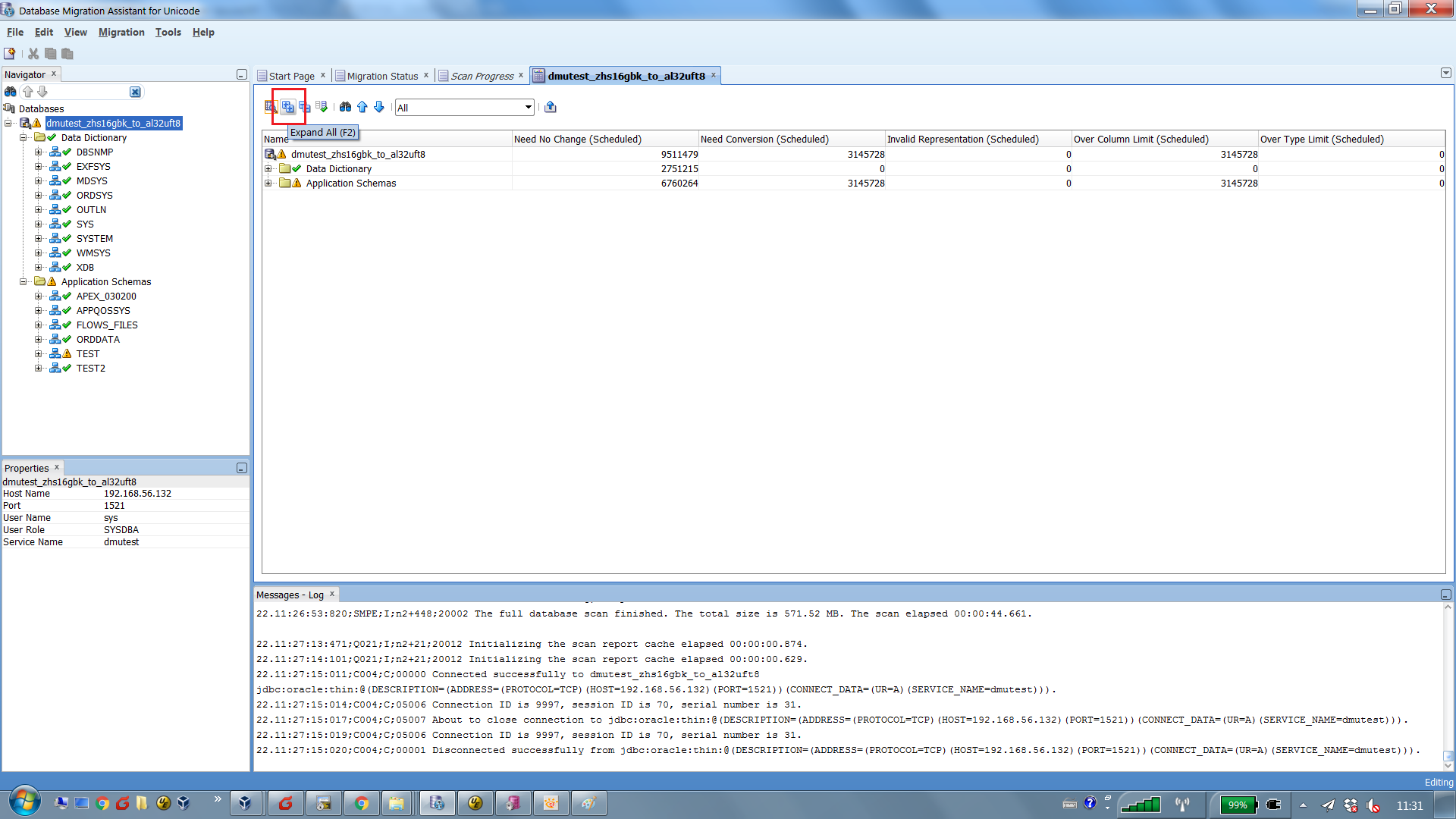
Task: Click the Copy toolbar icon
Action: (x=51, y=54)
